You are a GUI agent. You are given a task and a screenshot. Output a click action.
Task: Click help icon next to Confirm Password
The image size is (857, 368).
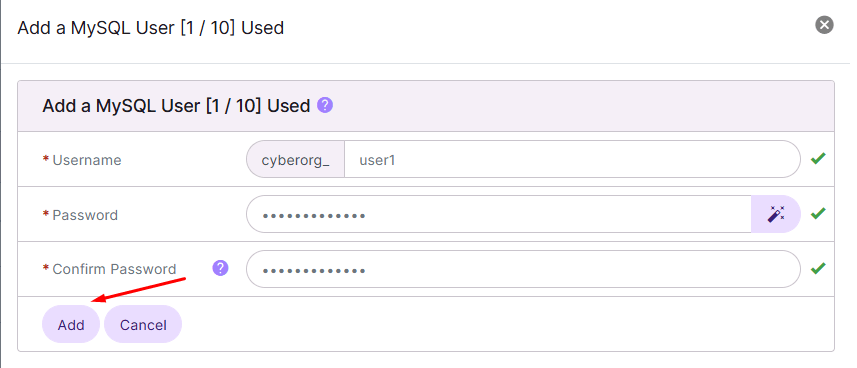220,268
